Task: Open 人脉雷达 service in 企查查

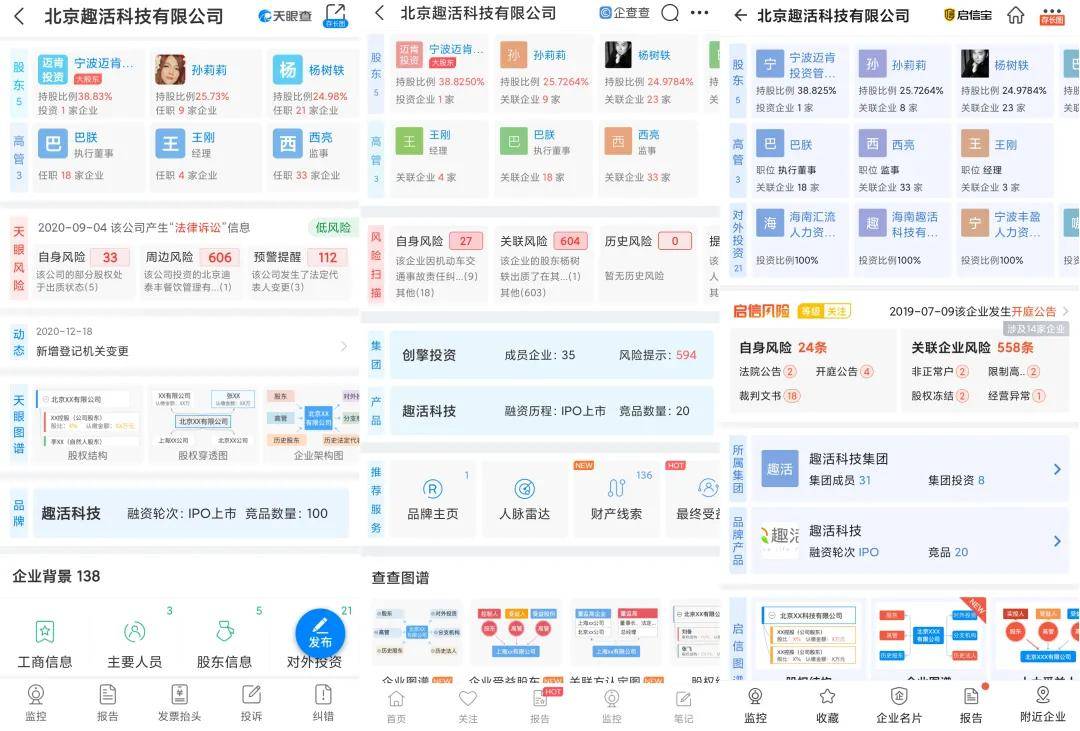Action: pyautogui.click(x=525, y=500)
